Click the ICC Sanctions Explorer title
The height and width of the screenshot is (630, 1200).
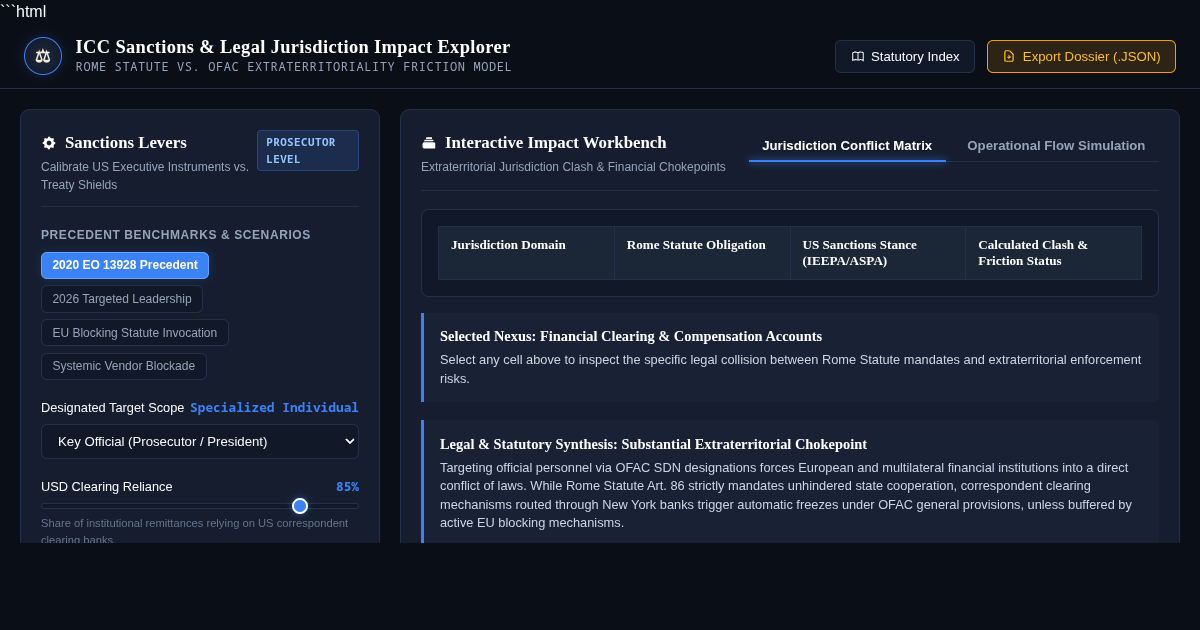point(293,47)
